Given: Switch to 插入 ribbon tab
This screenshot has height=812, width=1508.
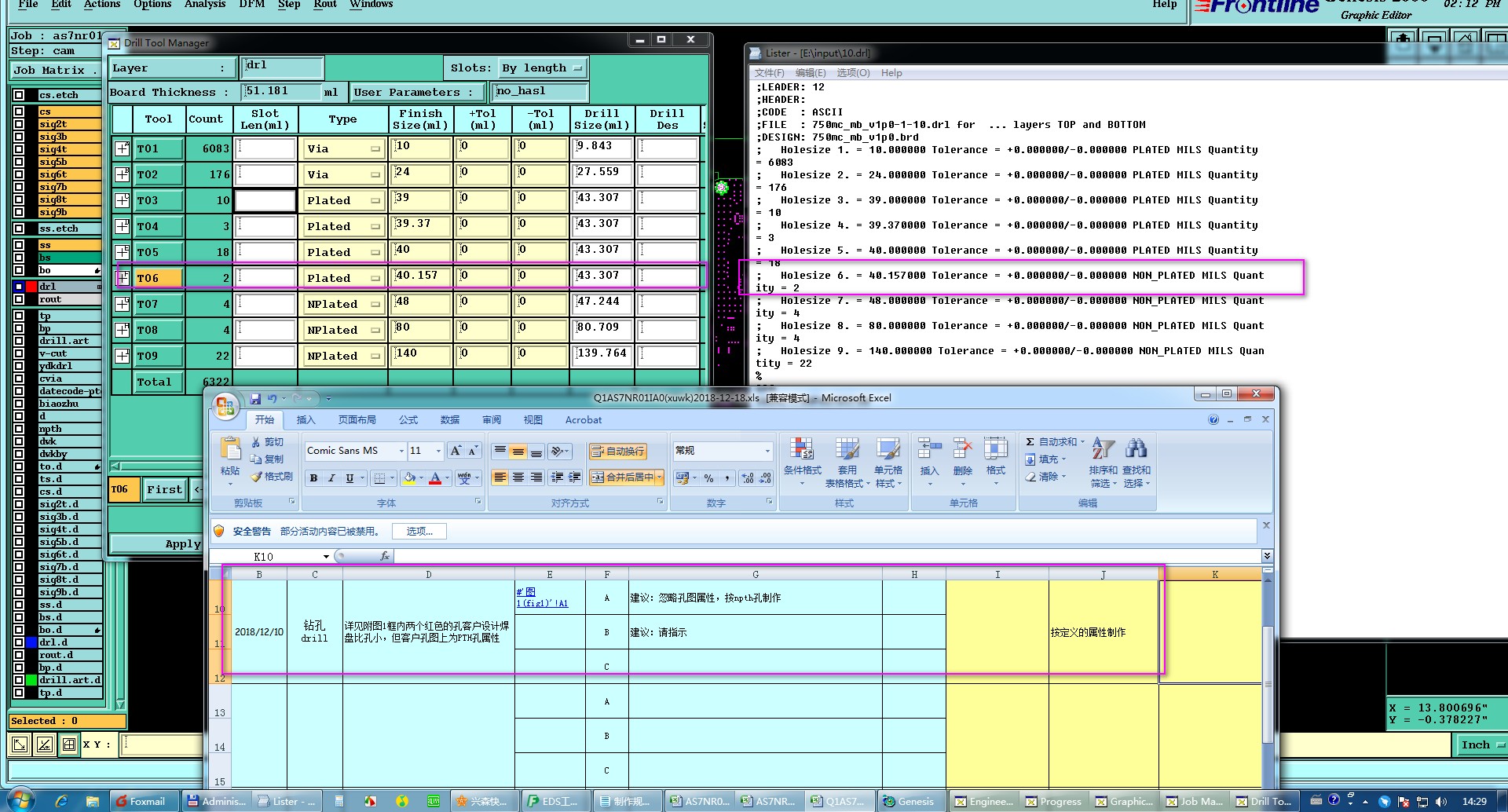Looking at the screenshot, I should (306, 420).
